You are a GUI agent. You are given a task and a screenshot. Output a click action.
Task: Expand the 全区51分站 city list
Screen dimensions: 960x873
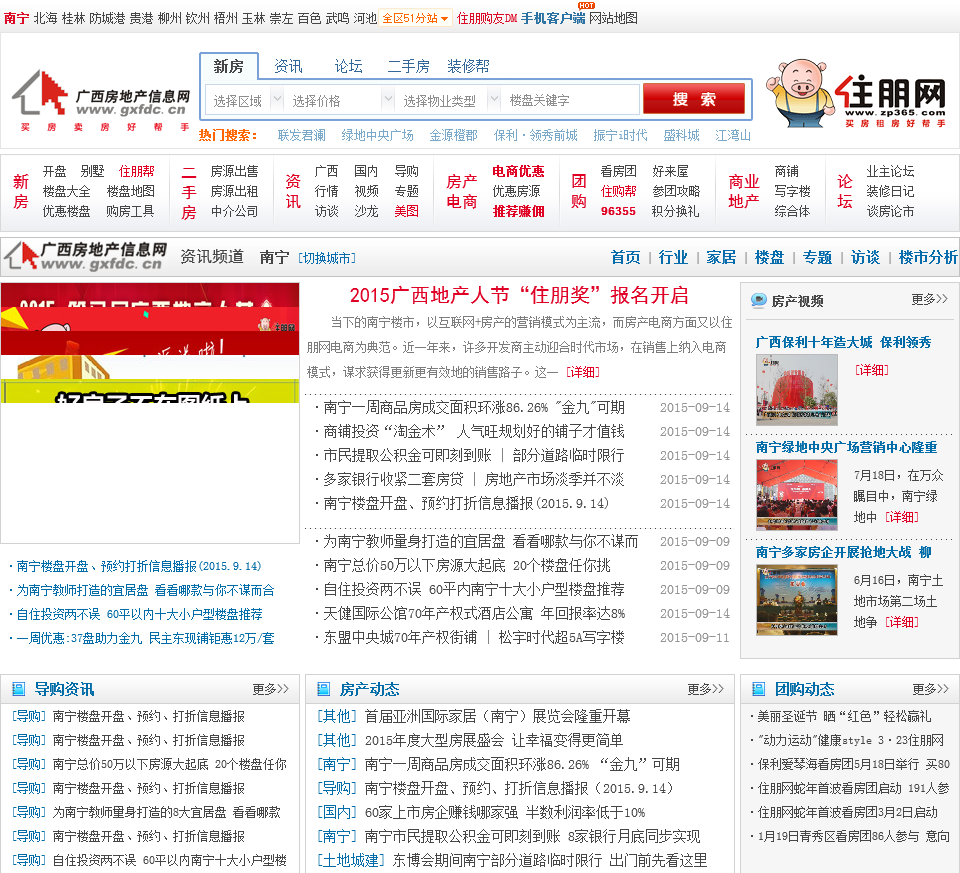coord(415,18)
